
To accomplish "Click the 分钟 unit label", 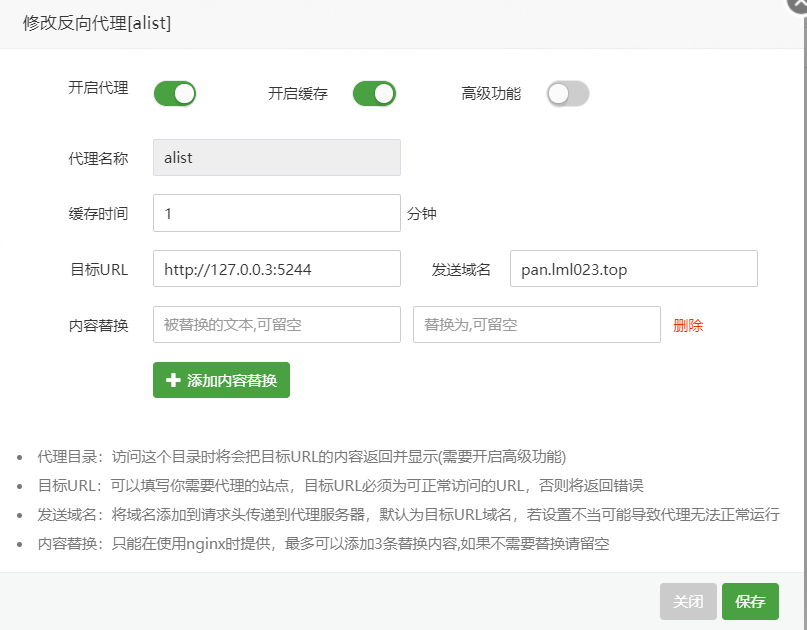I will click(421, 214).
